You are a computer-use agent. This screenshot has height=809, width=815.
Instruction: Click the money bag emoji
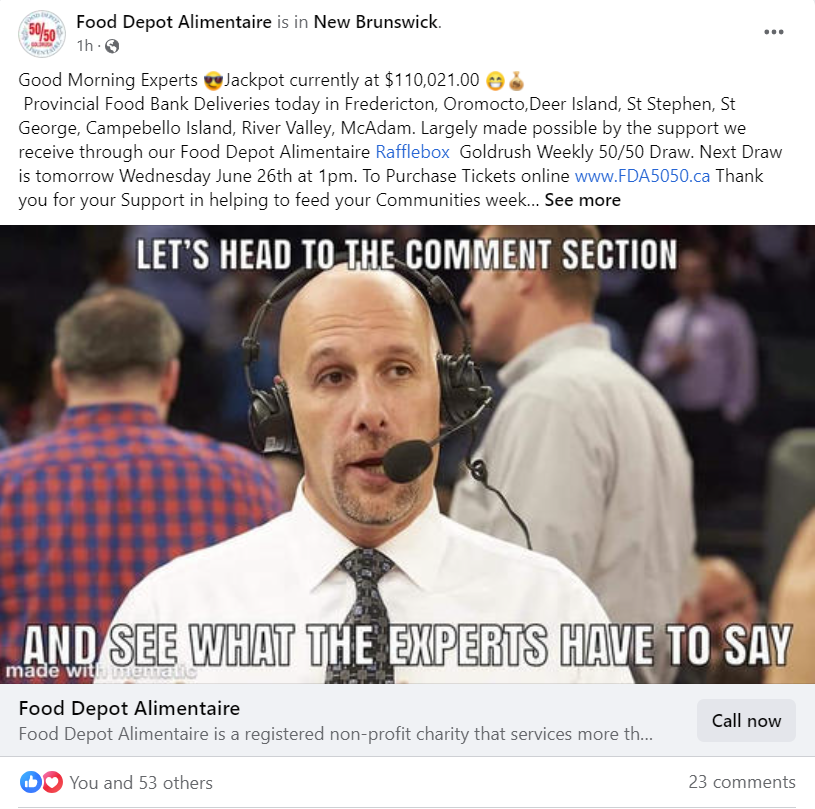click(516, 81)
